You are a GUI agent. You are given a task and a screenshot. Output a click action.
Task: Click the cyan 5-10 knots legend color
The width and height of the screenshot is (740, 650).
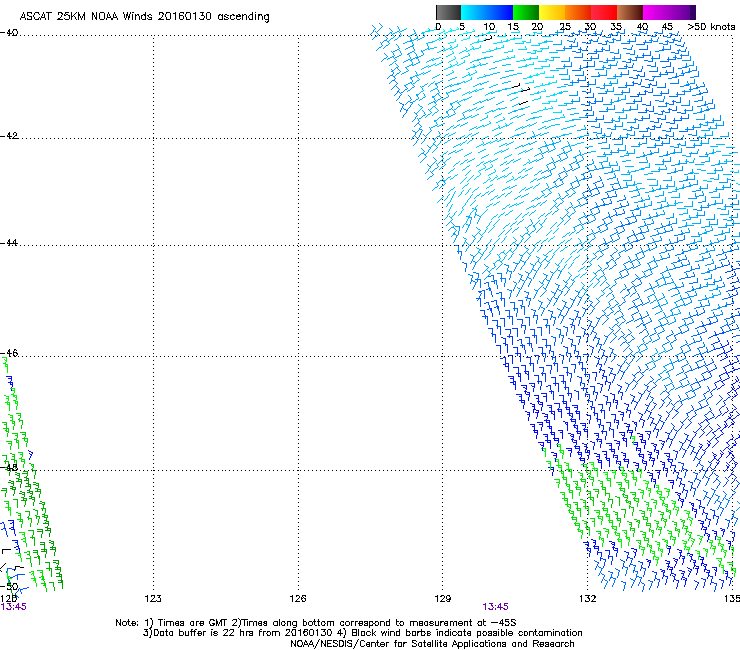474,12
